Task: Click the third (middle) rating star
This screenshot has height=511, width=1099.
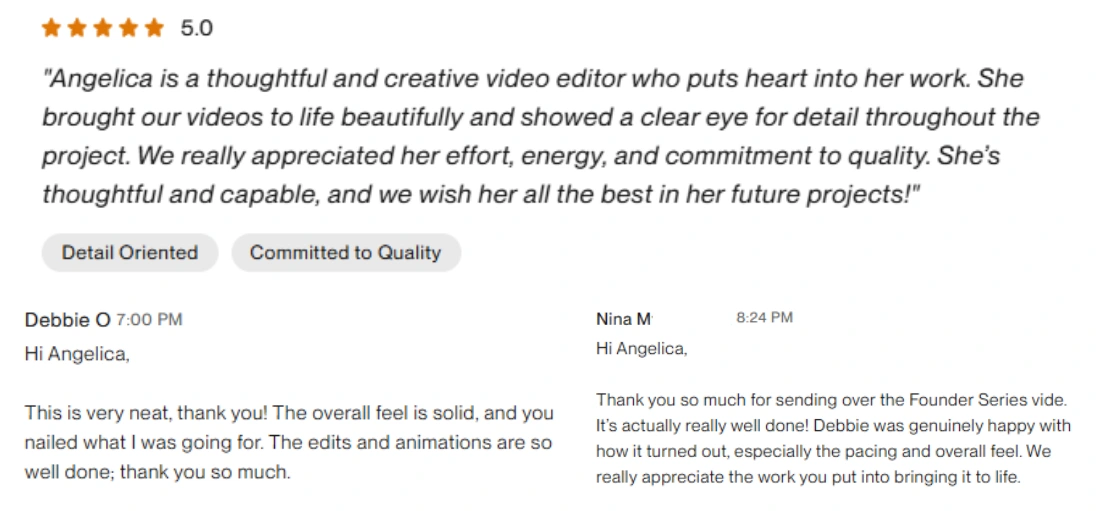Action: pyautogui.click(x=102, y=29)
